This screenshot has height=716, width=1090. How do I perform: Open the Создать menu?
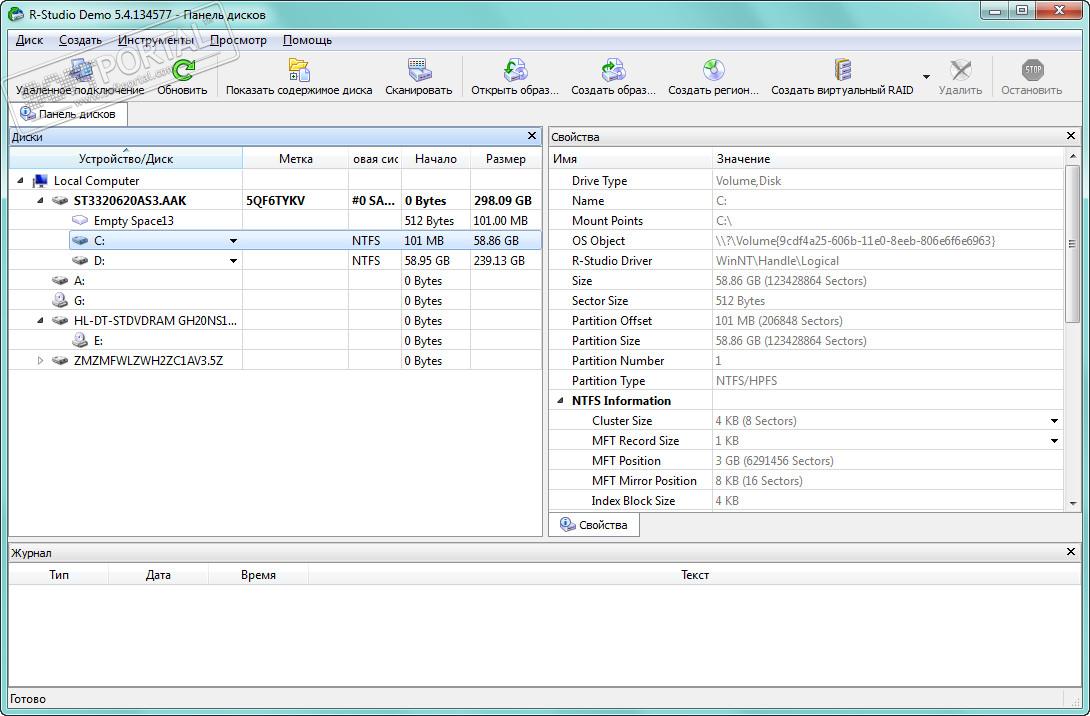(80, 40)
